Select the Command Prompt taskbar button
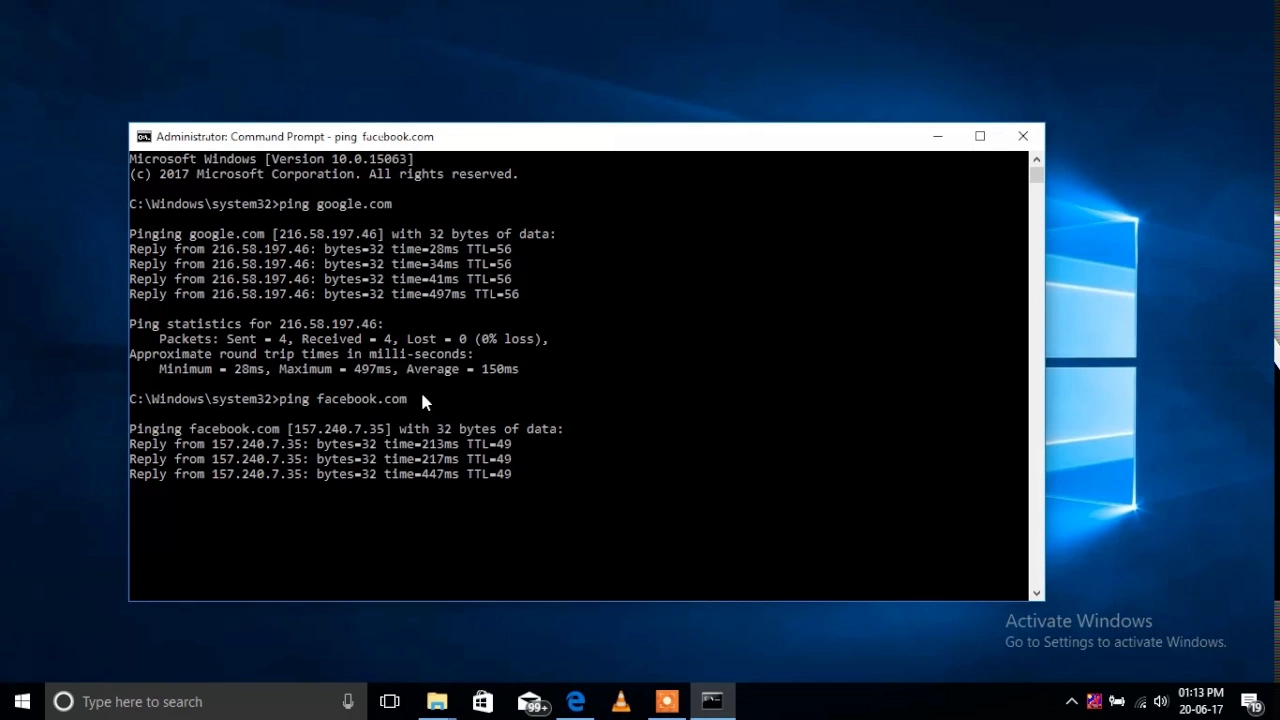This screenshot has width=1280, height=720. pyautogui.click(x=712, y=702)
